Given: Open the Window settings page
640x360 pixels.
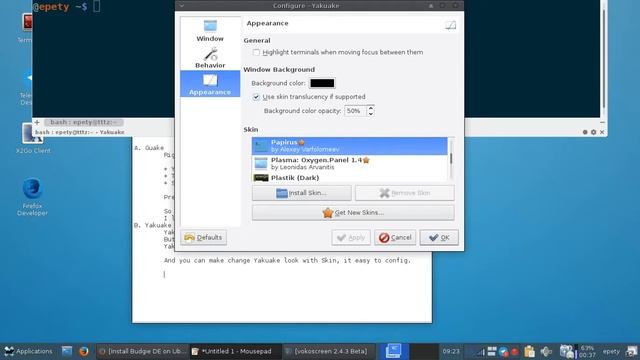Looking at the screenshot, I should click(210, 31).
